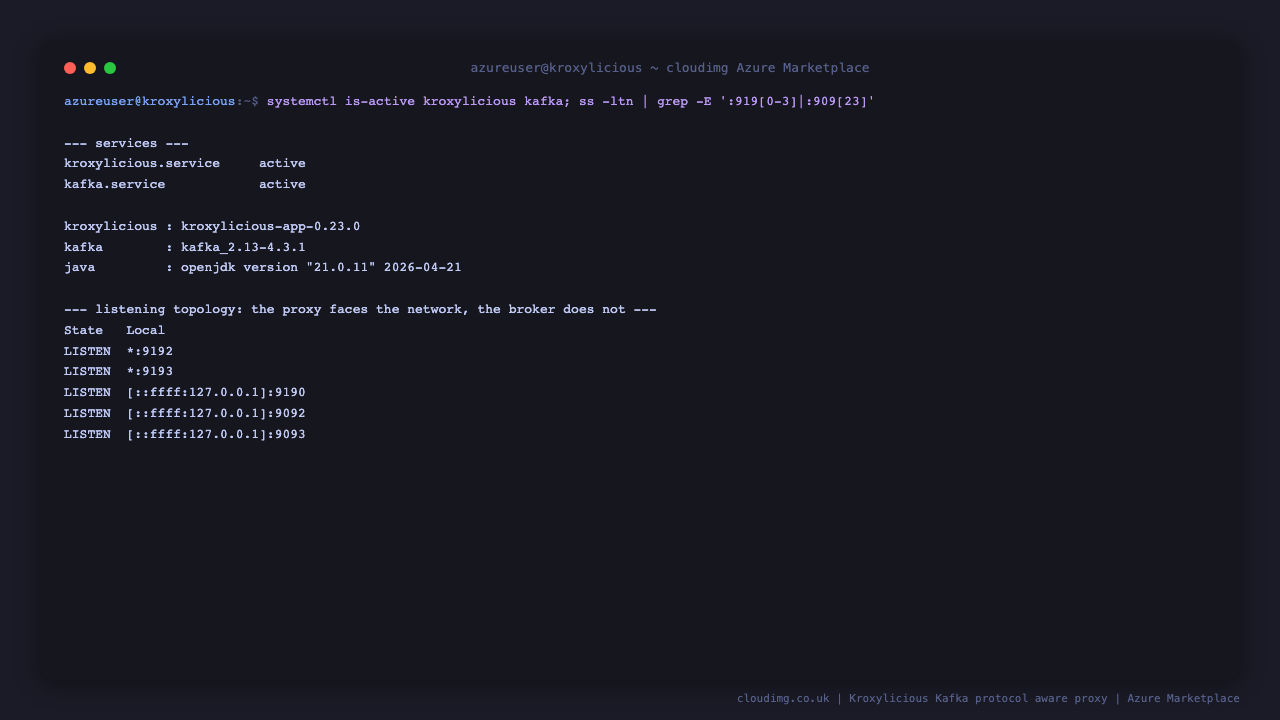Click the State column header
This screenshot has height=720, width=1280.
(x=83, y=330)
